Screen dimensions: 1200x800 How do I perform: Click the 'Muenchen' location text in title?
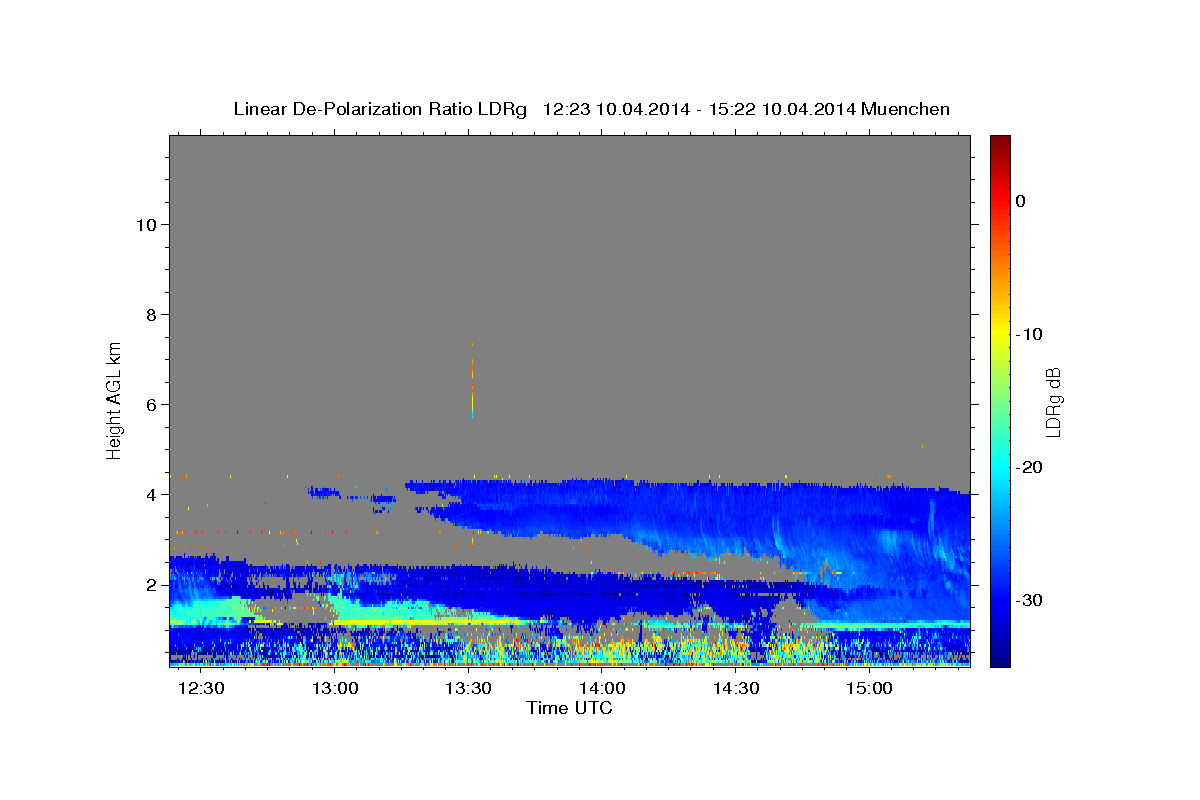906,109
